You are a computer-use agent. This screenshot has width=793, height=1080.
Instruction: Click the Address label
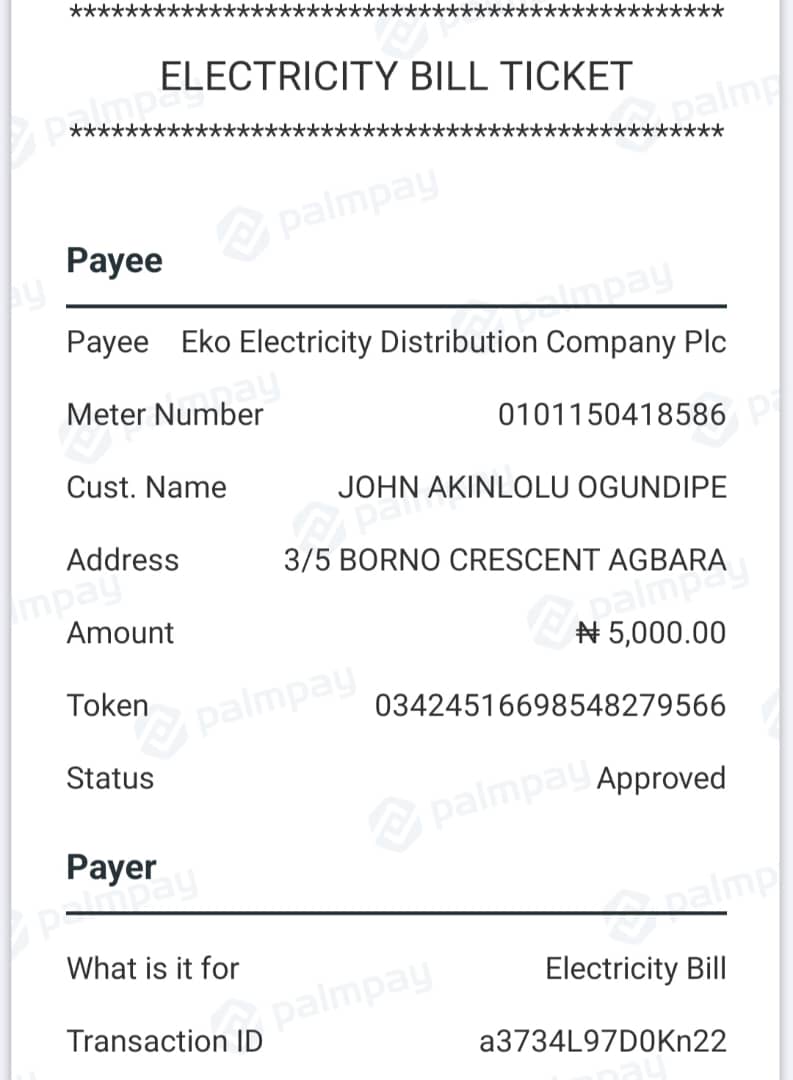[122, 560]
